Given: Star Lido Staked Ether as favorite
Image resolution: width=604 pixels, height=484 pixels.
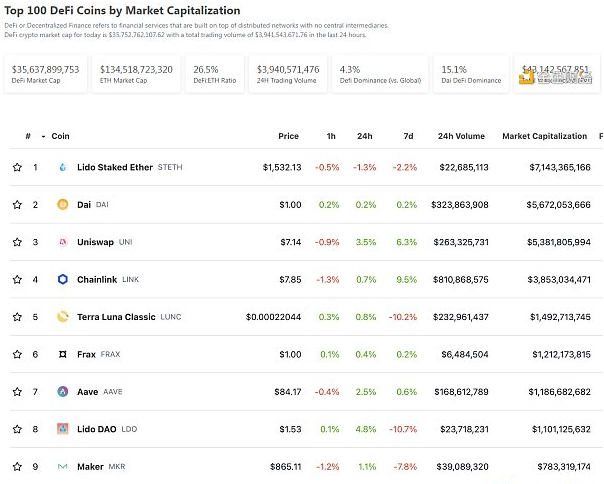Looking at the screenshot, I should 17,167.
